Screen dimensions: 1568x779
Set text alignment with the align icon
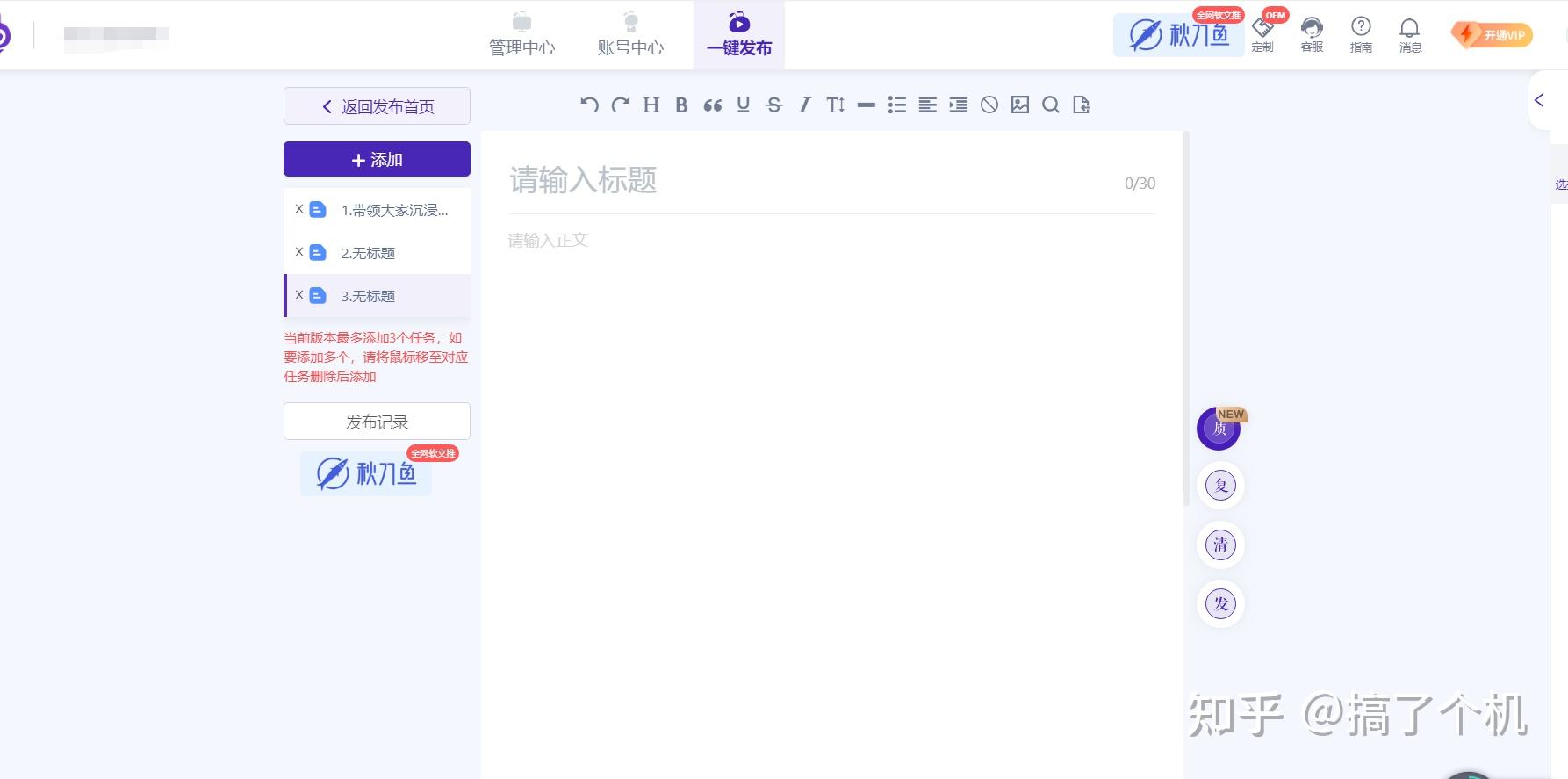point(927,105)
